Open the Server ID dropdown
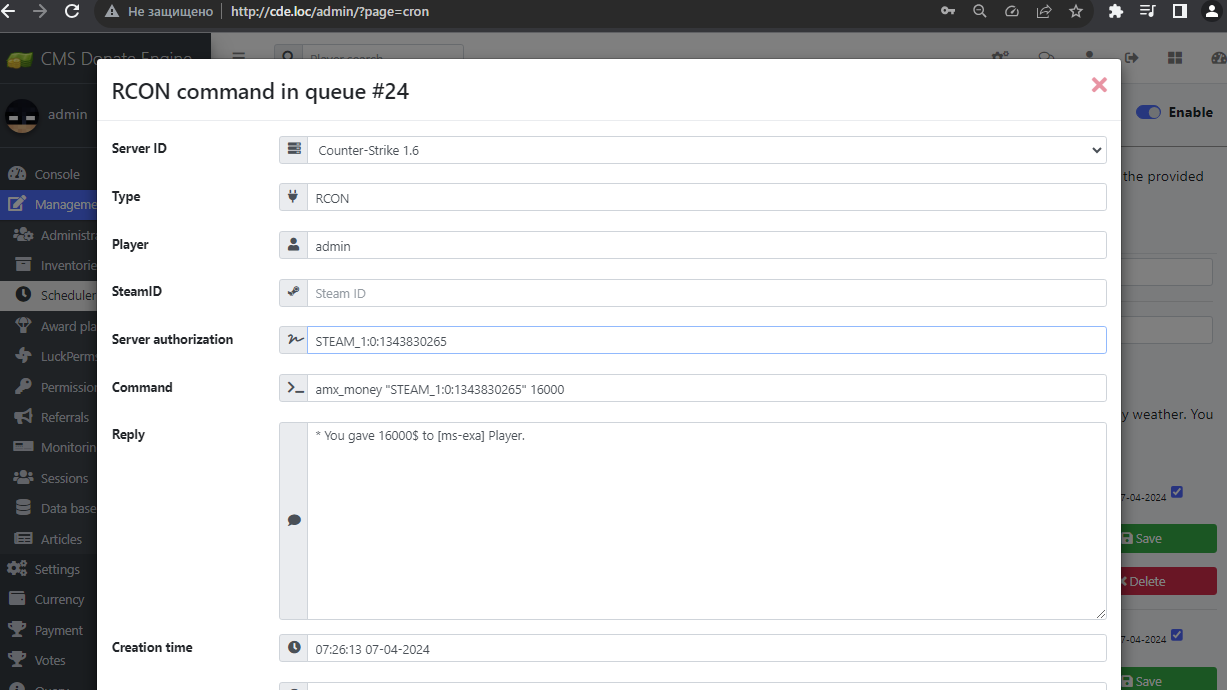 (x=705, y=150)
